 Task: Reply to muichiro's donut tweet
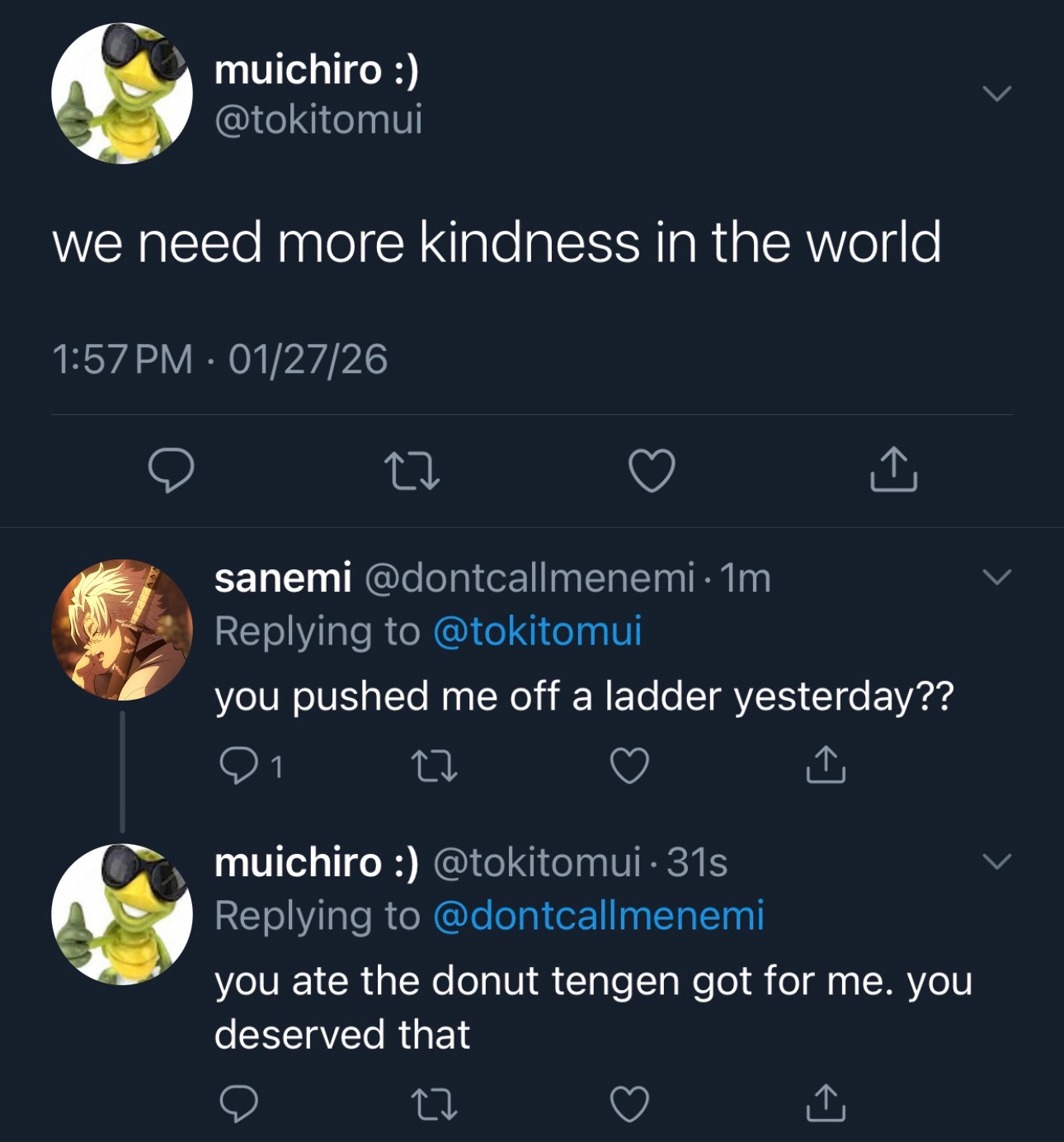tap(239, 1104)
